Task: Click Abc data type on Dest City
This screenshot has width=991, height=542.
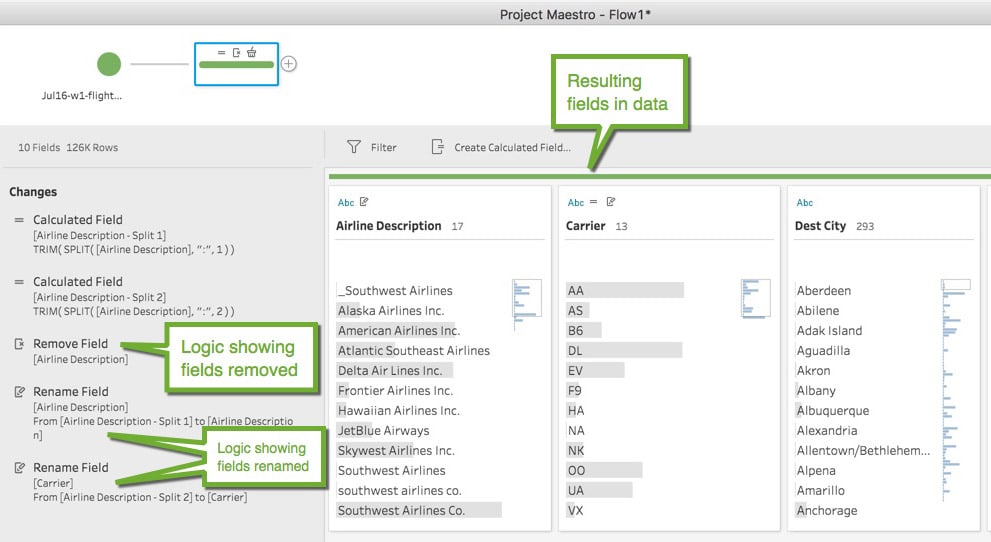Action: (805, 203)
